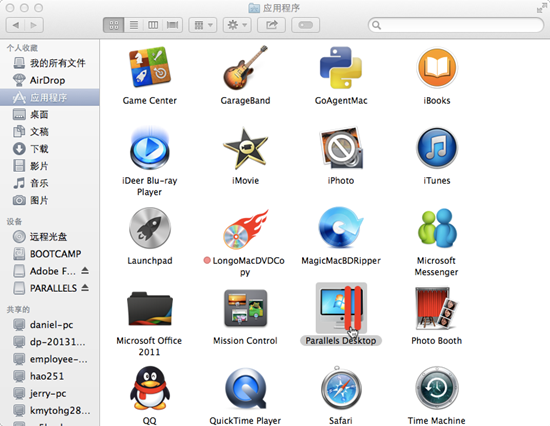Open AirDrop in the sidebar
Screen dimensions: 550x426
(x=49, y=80)
